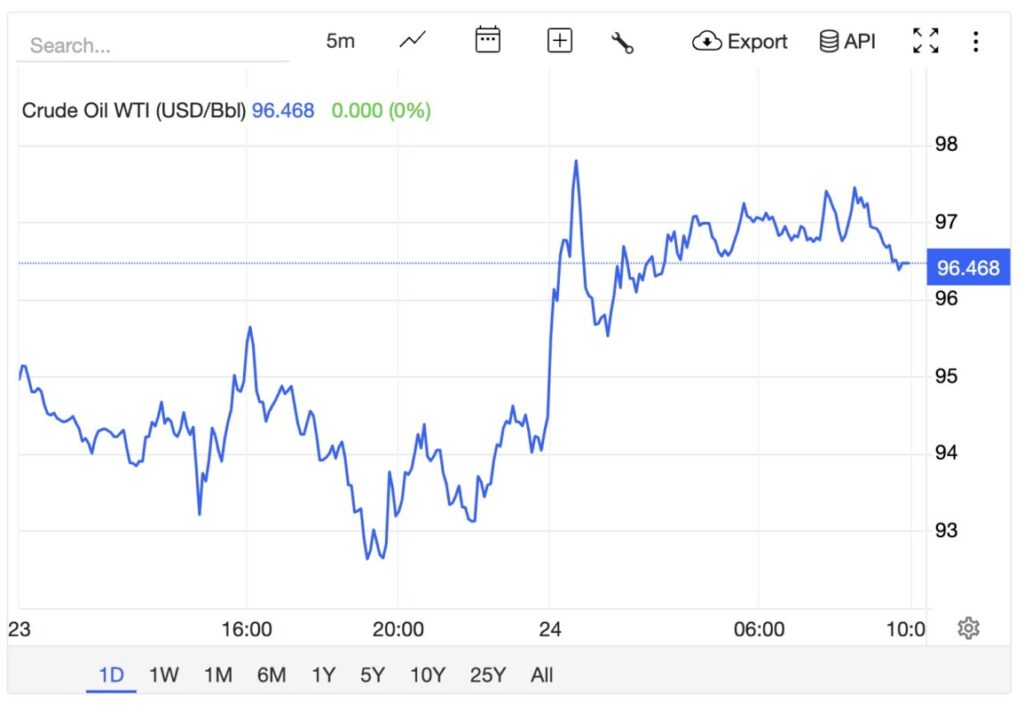This screenshot has width=1024, height=710.
Task: Select the 10Y time range
Action: pos(427,675)
